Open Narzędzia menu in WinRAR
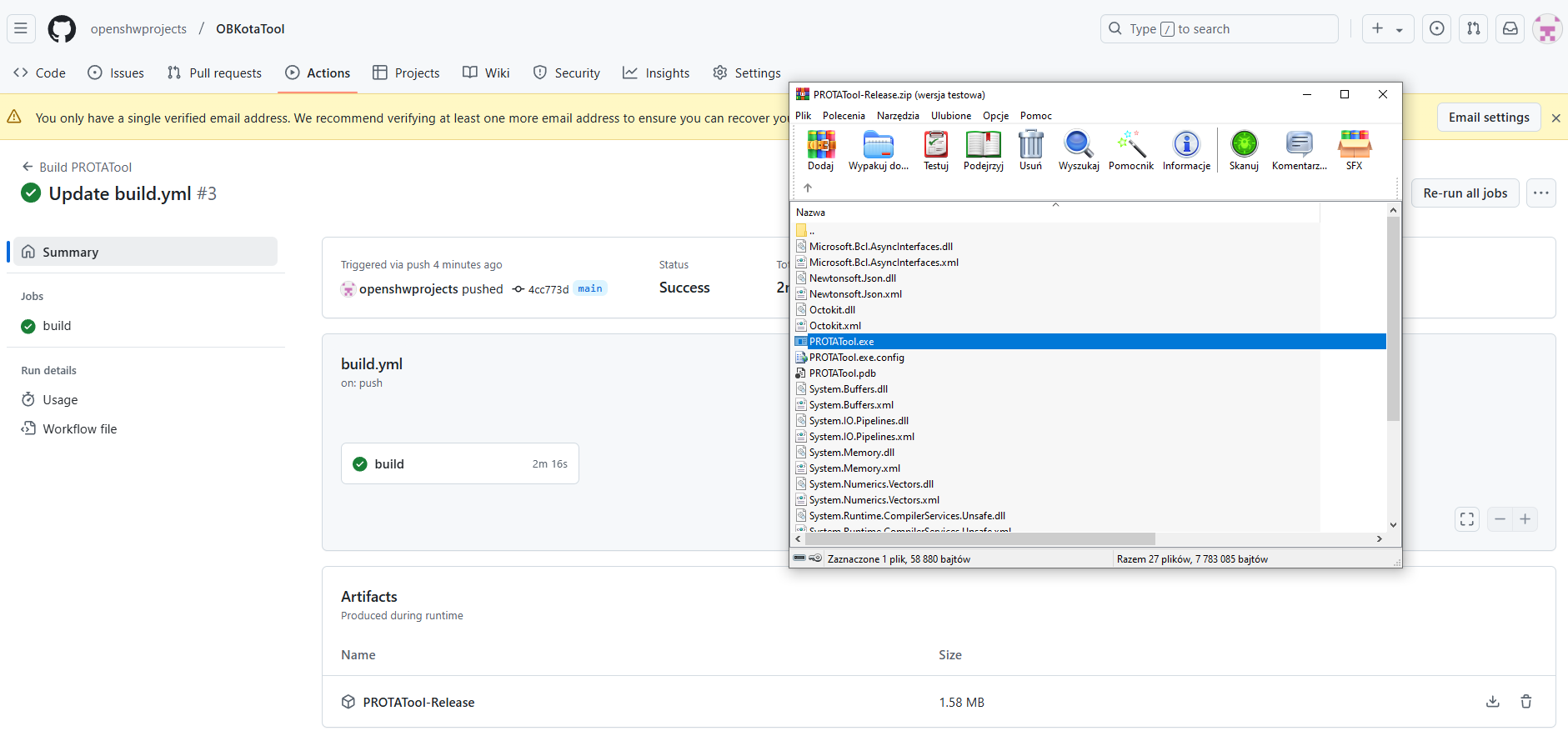Image resolution: width=1568 pixels, height=736 pixels. point(898,116)
